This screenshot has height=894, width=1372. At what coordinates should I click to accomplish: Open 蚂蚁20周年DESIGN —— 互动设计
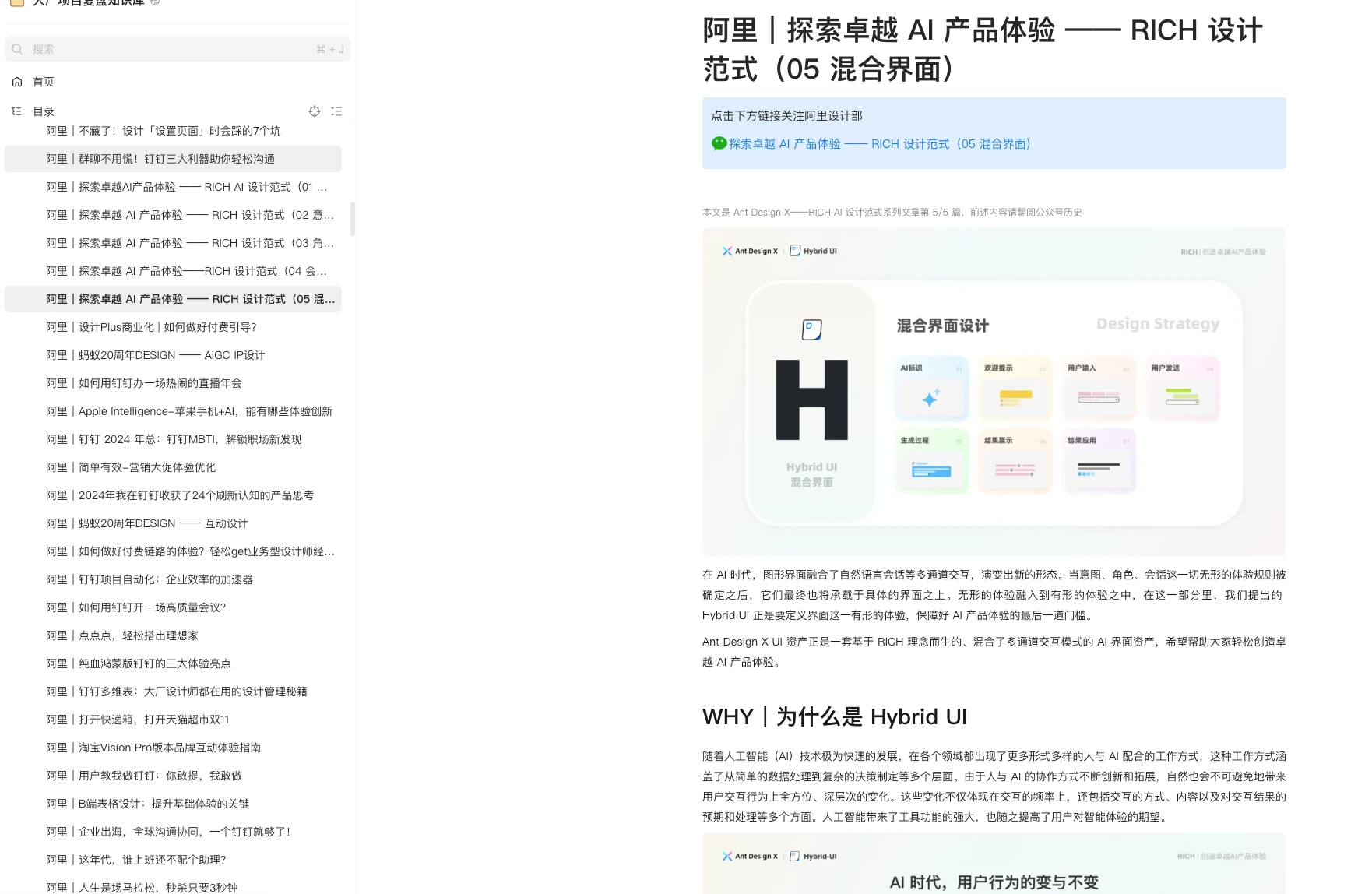tap(173, 523)
